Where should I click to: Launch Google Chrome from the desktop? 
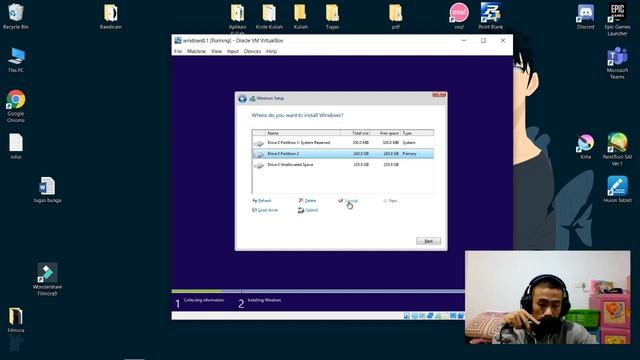coord(16,106)
